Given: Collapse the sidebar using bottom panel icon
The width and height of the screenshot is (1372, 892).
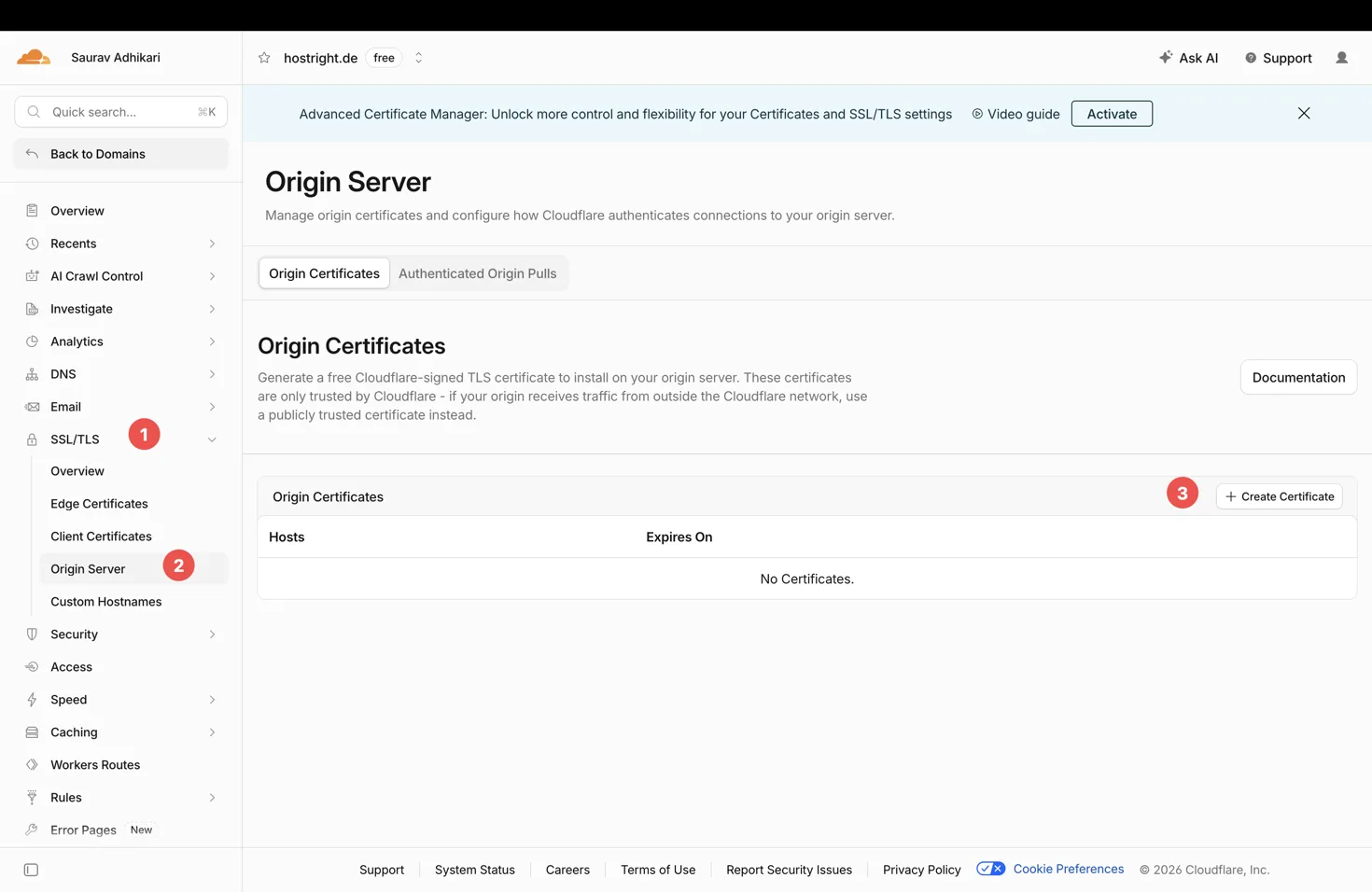Looking at the screenshot, I should (31, 870).
